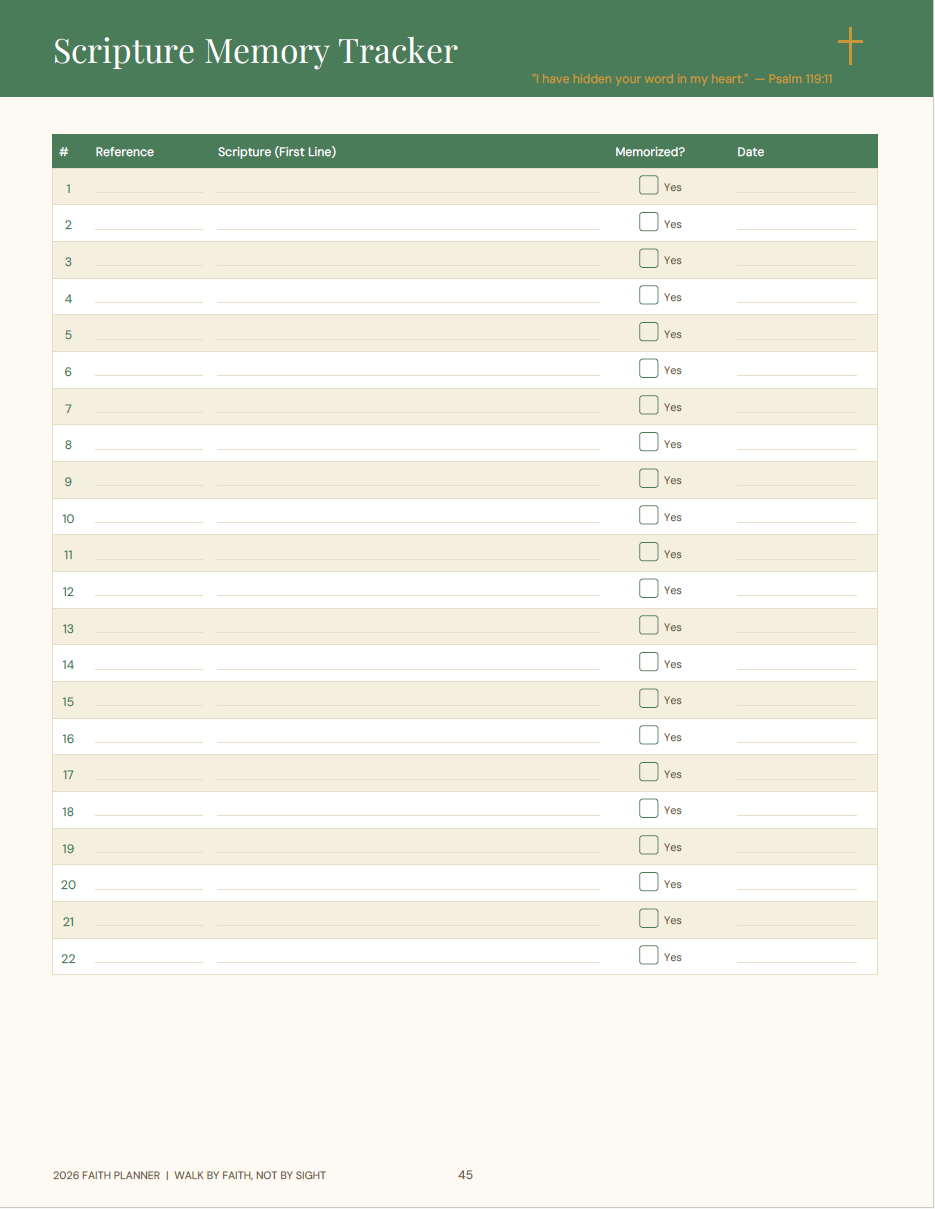Check the row 9 Memorized box
The width and height of the screenshot is (935, 1209).
tap(649, 478)
